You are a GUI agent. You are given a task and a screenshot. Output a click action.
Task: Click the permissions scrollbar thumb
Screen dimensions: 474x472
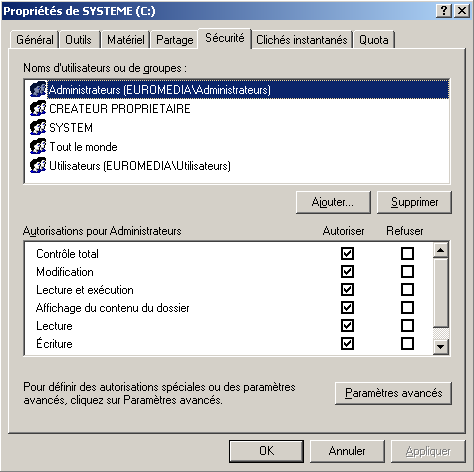pyautogui.click(x=441, y=293)
